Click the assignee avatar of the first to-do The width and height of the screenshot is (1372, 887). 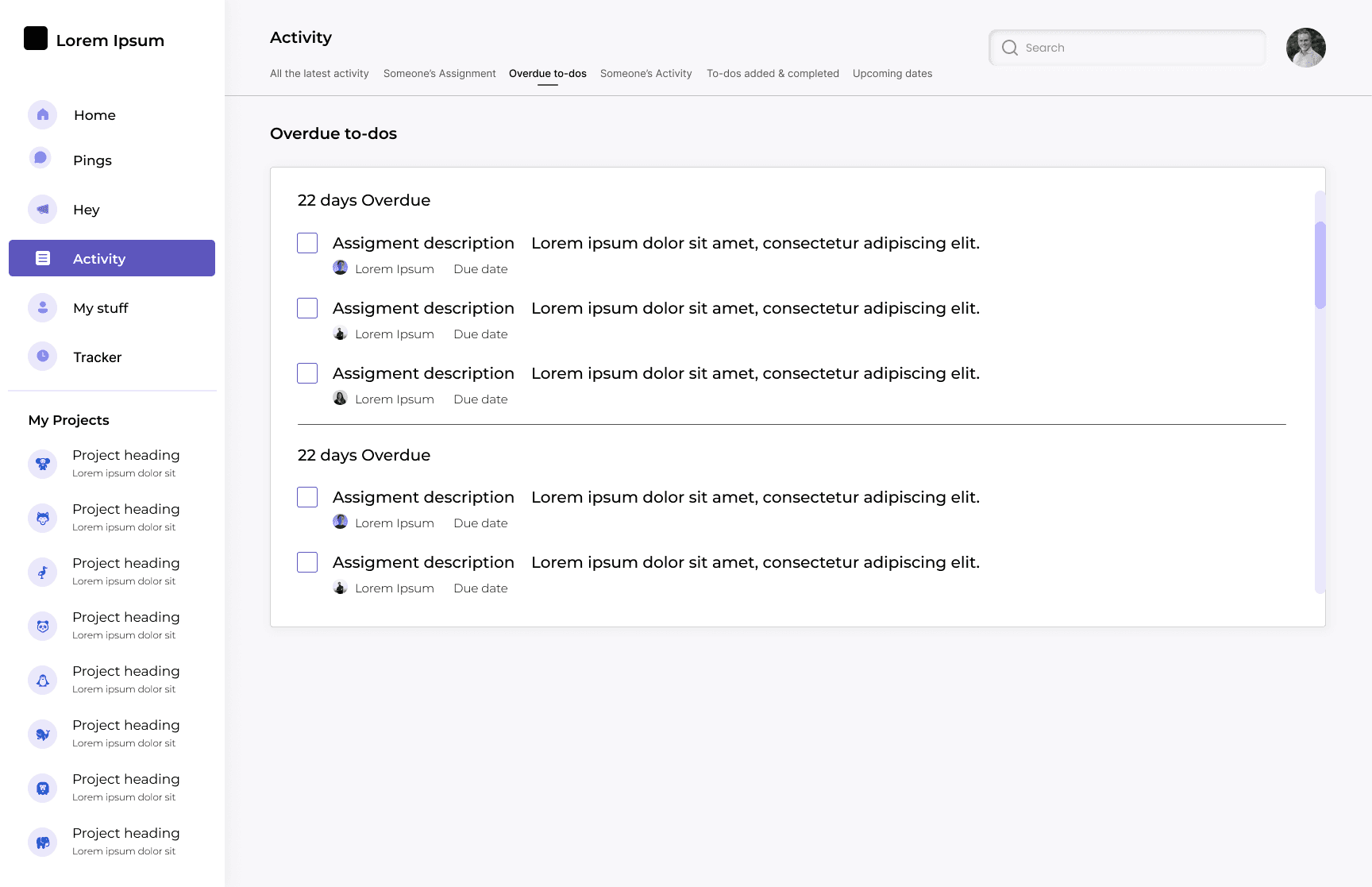tap(340, 268)
